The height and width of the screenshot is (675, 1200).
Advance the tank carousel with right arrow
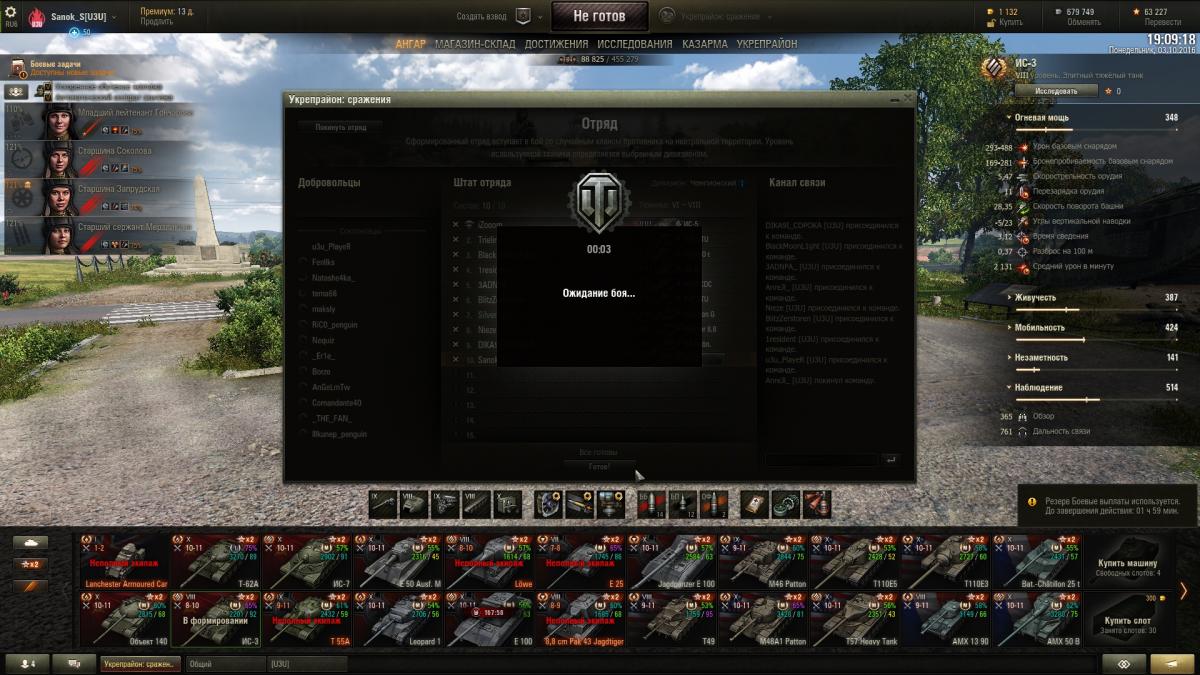1184,590
